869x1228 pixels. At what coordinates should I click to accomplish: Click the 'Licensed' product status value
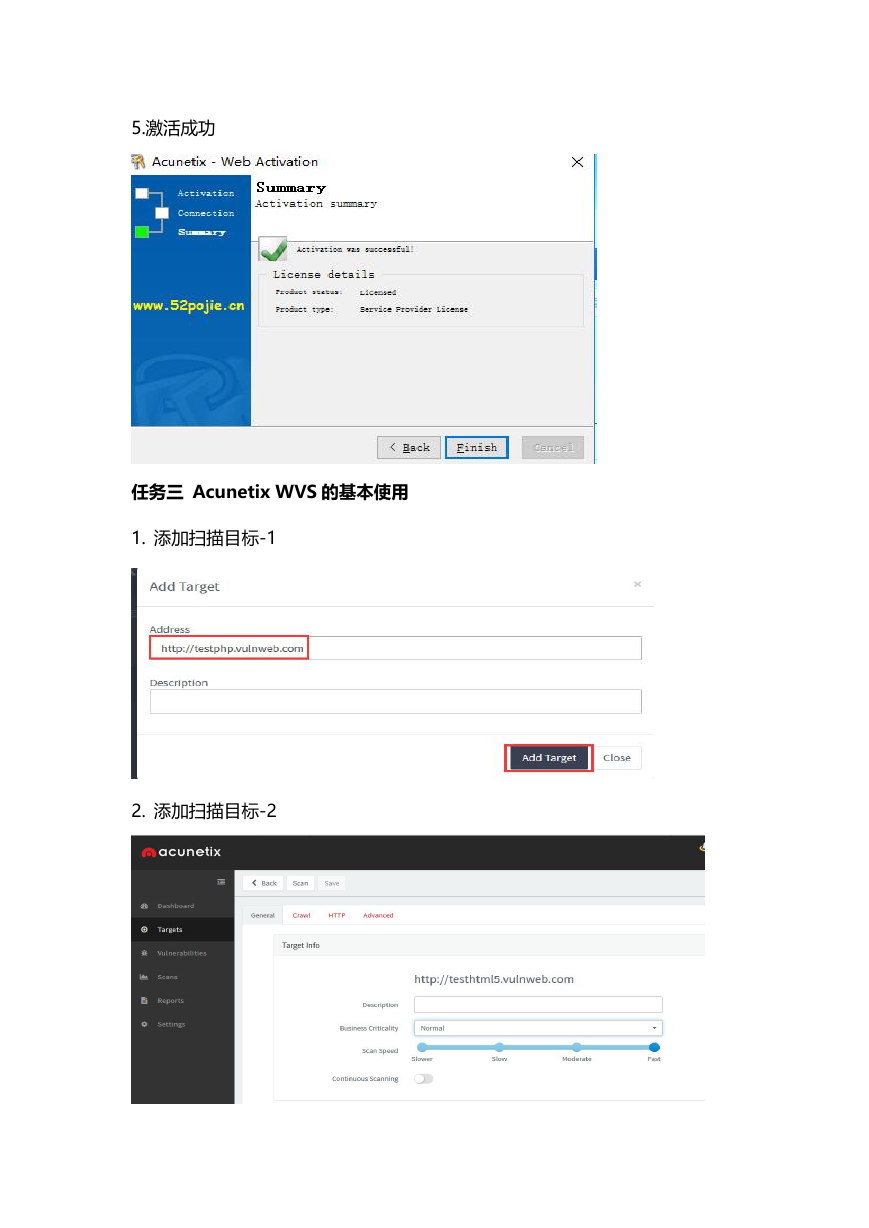tap(378, 293)
